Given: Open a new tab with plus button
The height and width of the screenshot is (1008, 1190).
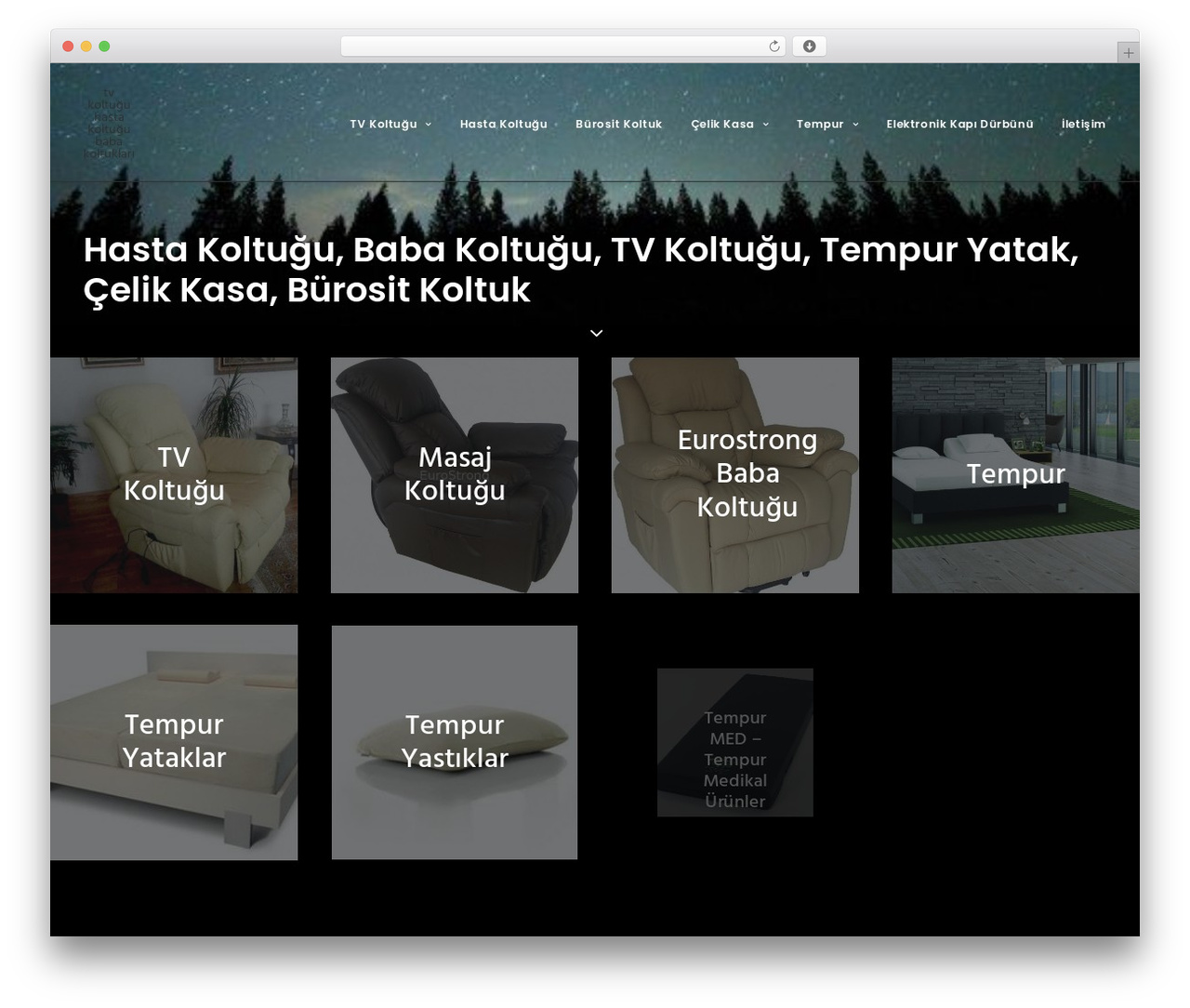Looking at the screenshot, I should [x=1128, y=53].
